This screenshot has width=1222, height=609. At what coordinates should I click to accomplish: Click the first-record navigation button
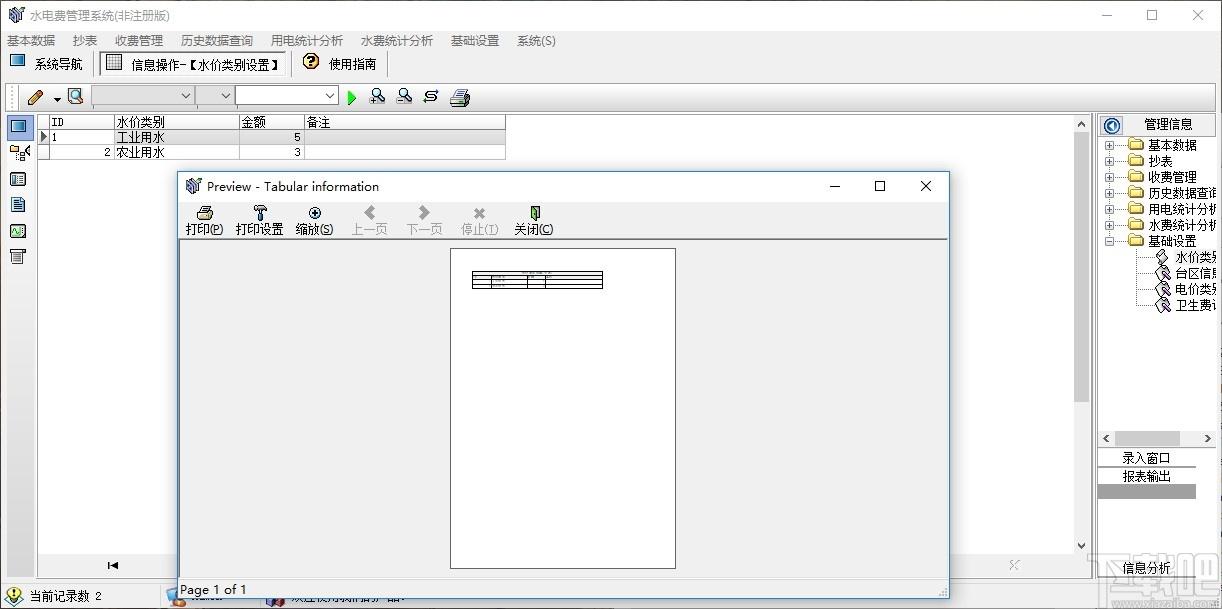point(113,565)
